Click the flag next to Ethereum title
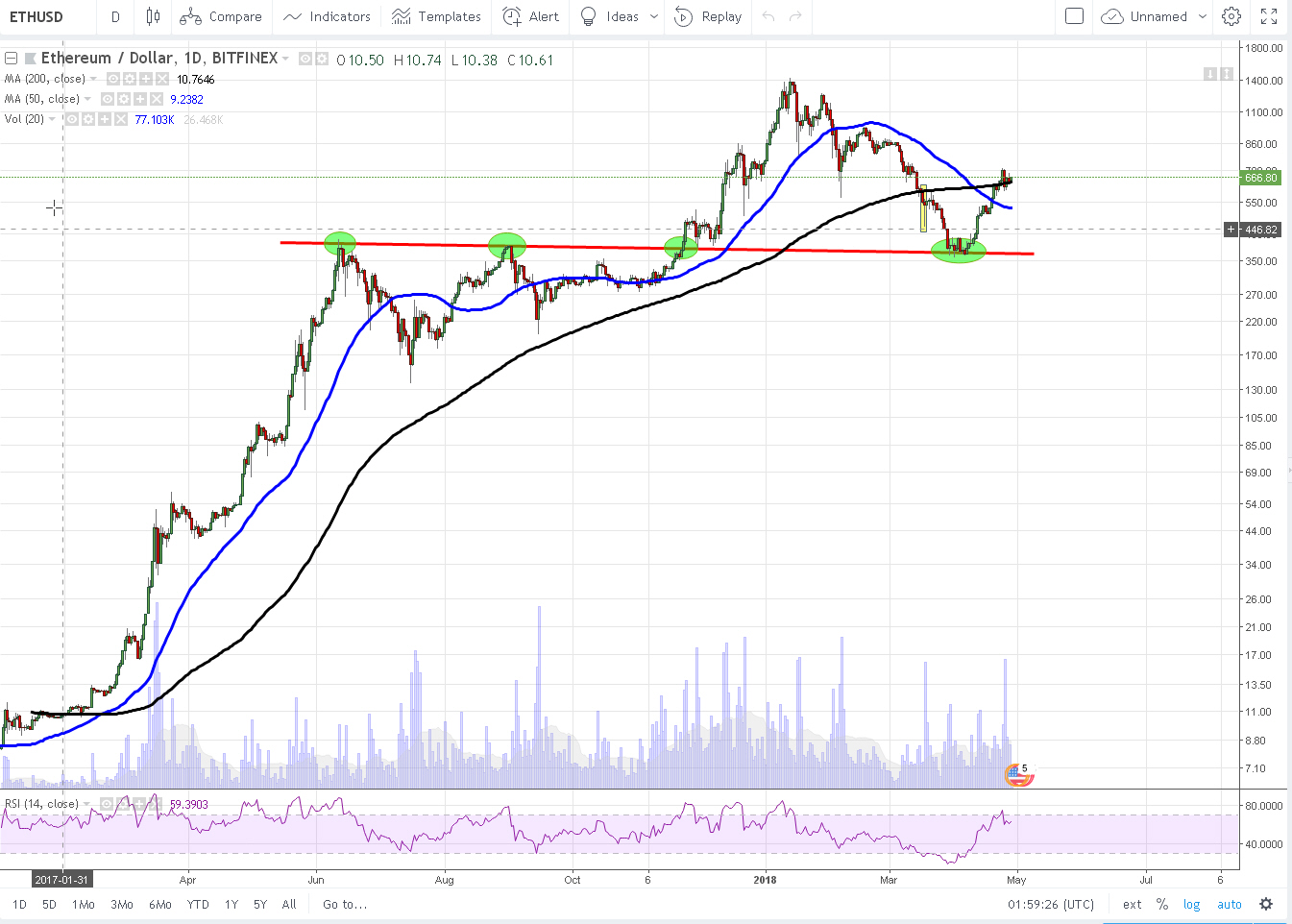Image resolution: width=1292 pixels, height=924 pixels. coord(31,59)
